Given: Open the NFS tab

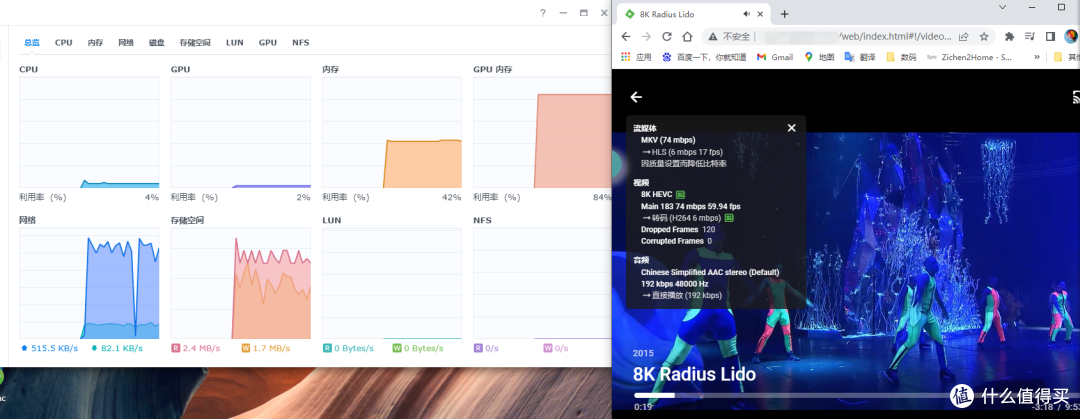Looking at the screenshot, I should [x=300, y=43].
